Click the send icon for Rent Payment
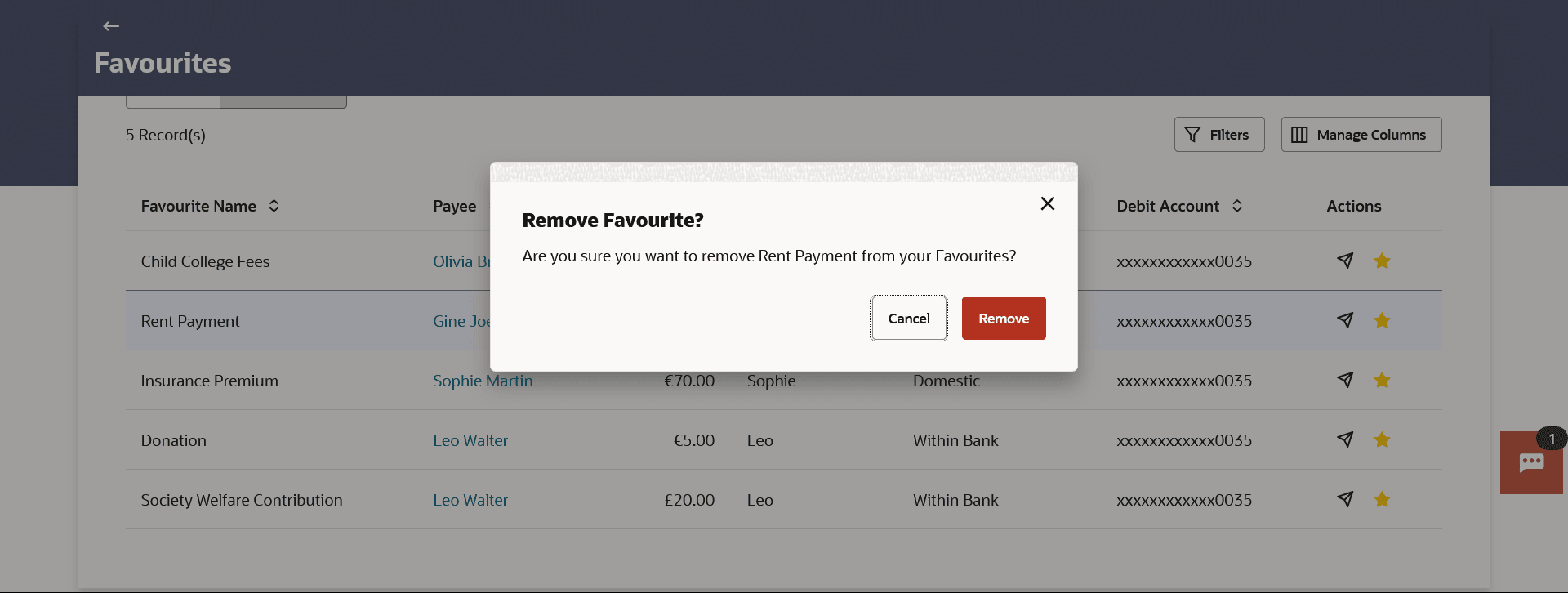This screenshot has height=593, width=1568. click(1345, 320)
